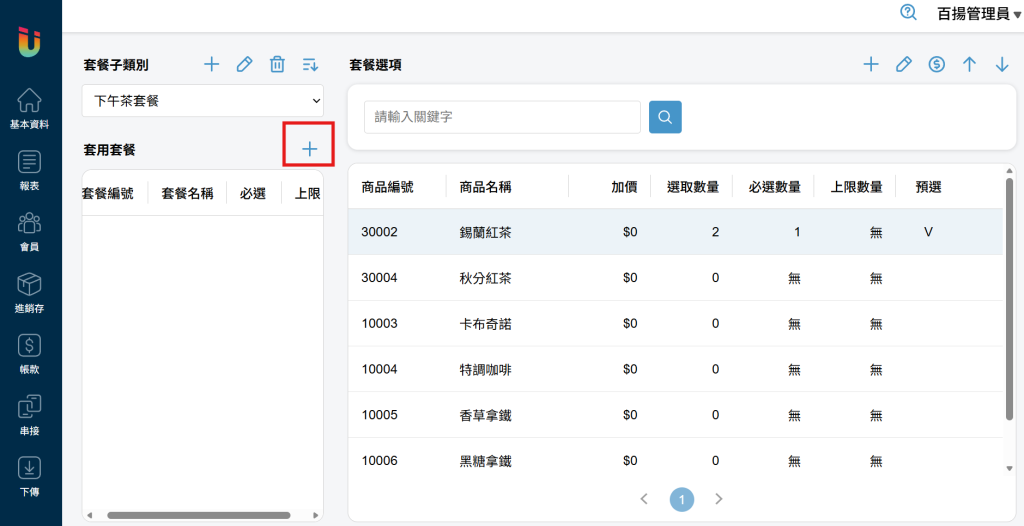The width and height of the screenshot is (1024, 526).
Task: Go to the next page arrow
Action: pyautogui.click(x=718, y=498)
